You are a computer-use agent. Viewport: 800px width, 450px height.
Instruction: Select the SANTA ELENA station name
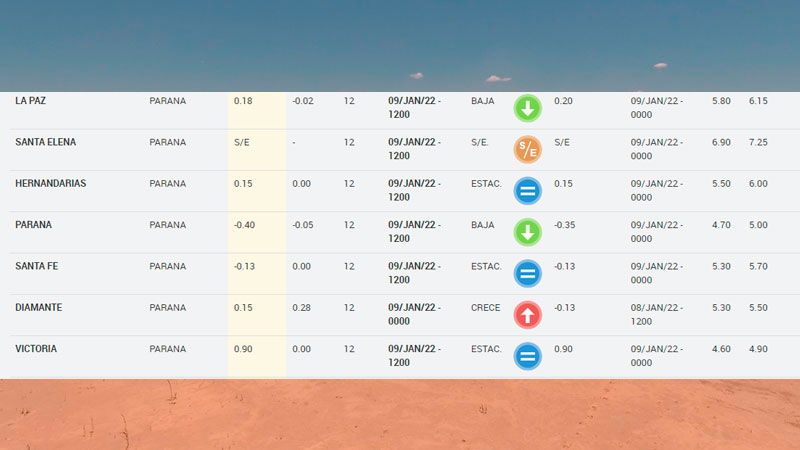(46, 142)
